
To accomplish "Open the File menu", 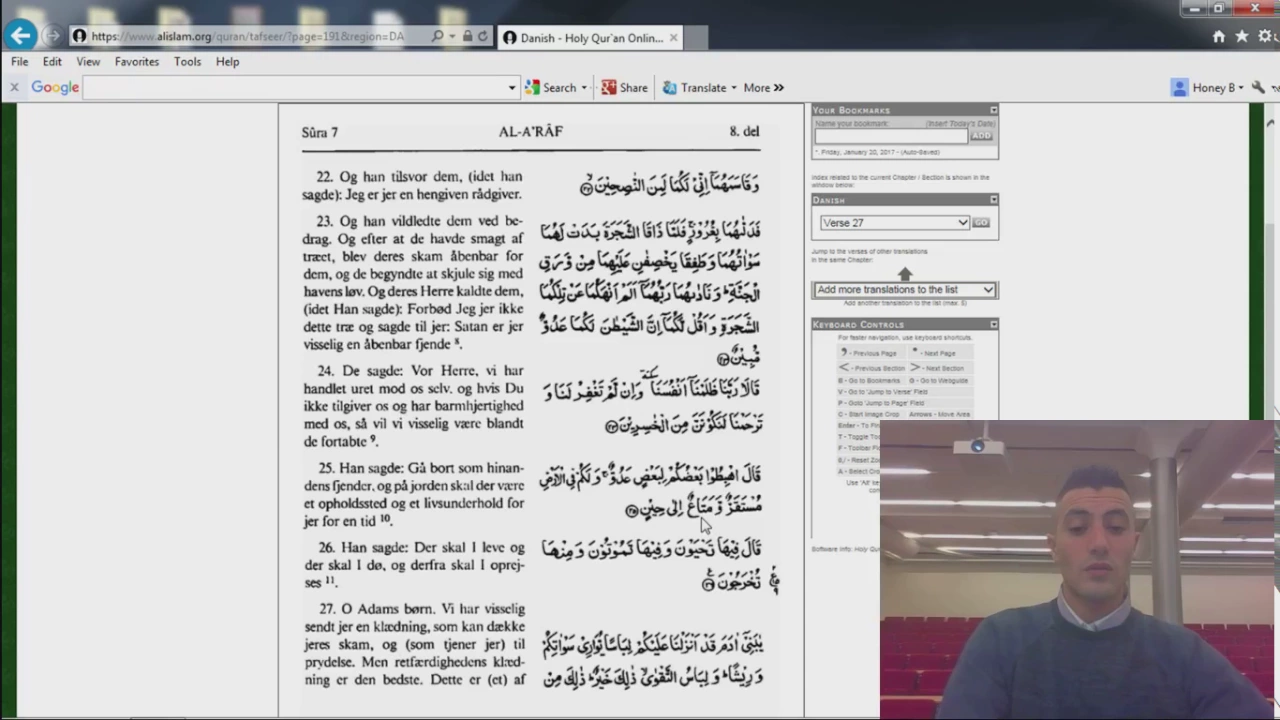I will 20,62.
